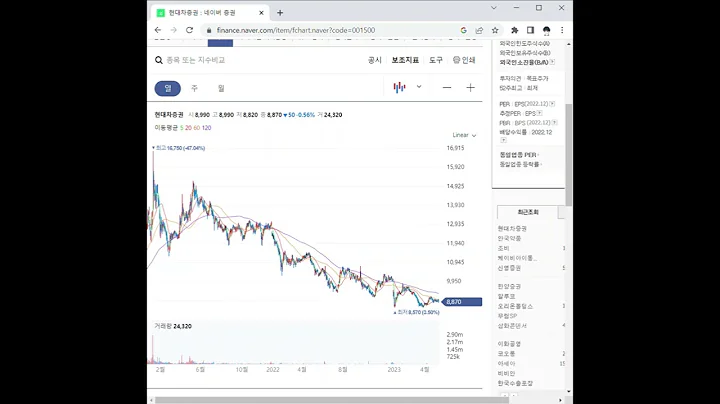
Task: Open 조비 in recent list
Action: pos(504,248)
